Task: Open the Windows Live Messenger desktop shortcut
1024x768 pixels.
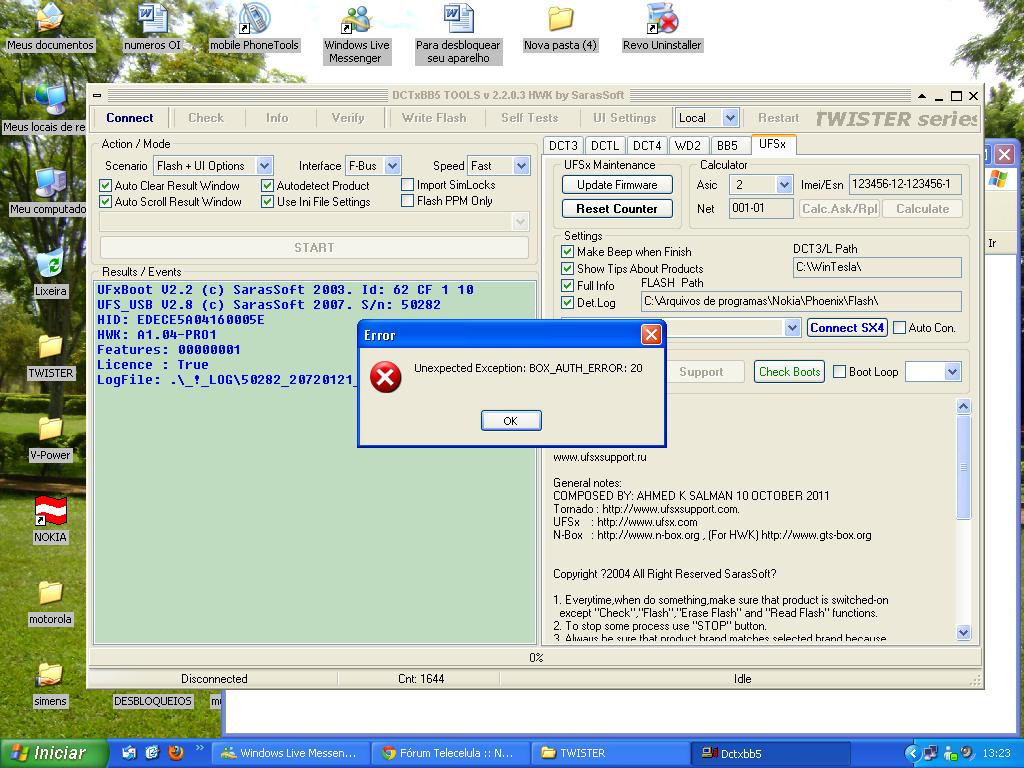Action: point(356,34)
